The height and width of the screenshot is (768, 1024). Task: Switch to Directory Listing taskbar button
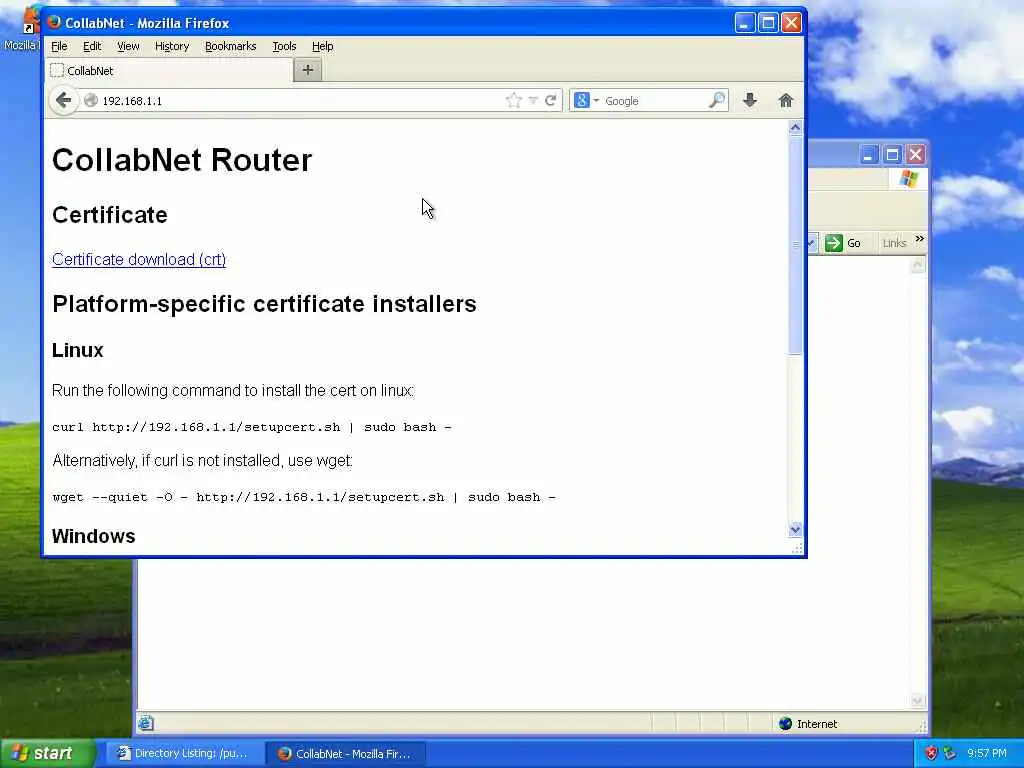pos(184,754)
